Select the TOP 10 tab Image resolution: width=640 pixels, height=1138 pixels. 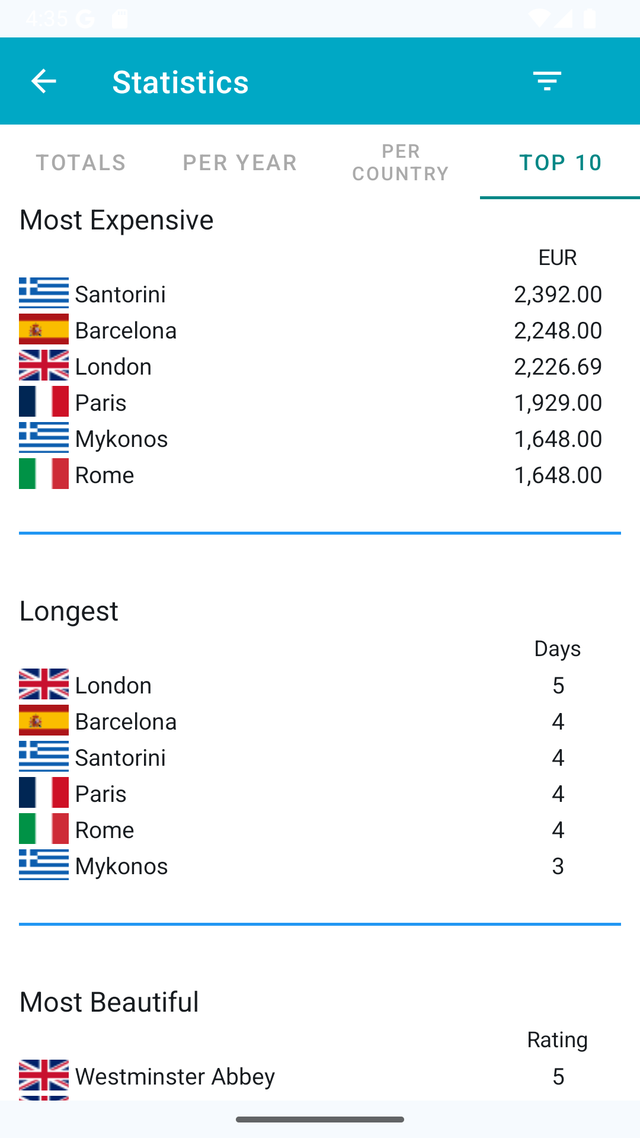pyautogui.click(x=559, y=163)
